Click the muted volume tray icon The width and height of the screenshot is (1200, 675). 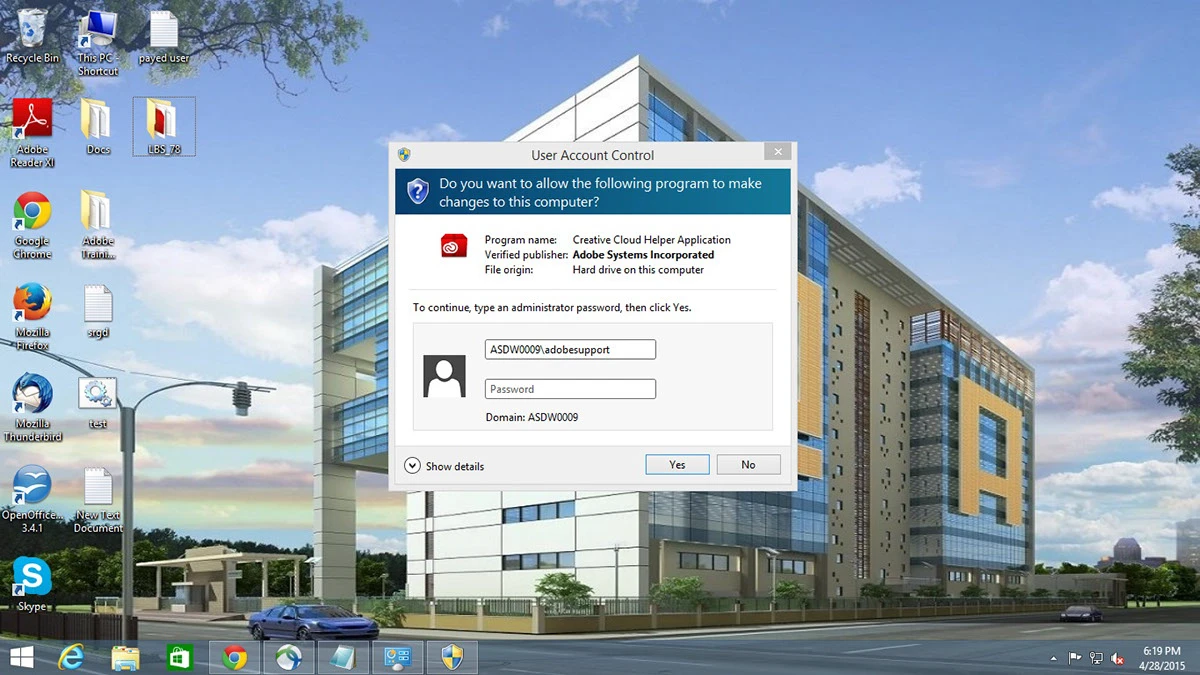tap(1118, 658)
